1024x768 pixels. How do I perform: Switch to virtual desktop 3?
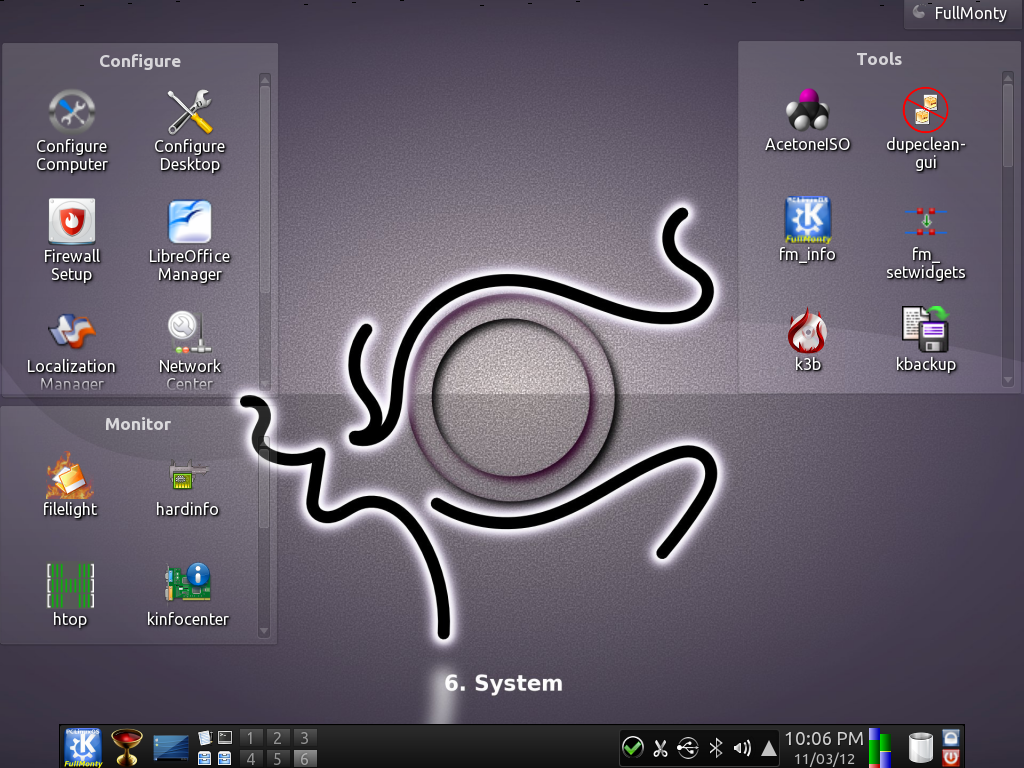coord(304,738)
